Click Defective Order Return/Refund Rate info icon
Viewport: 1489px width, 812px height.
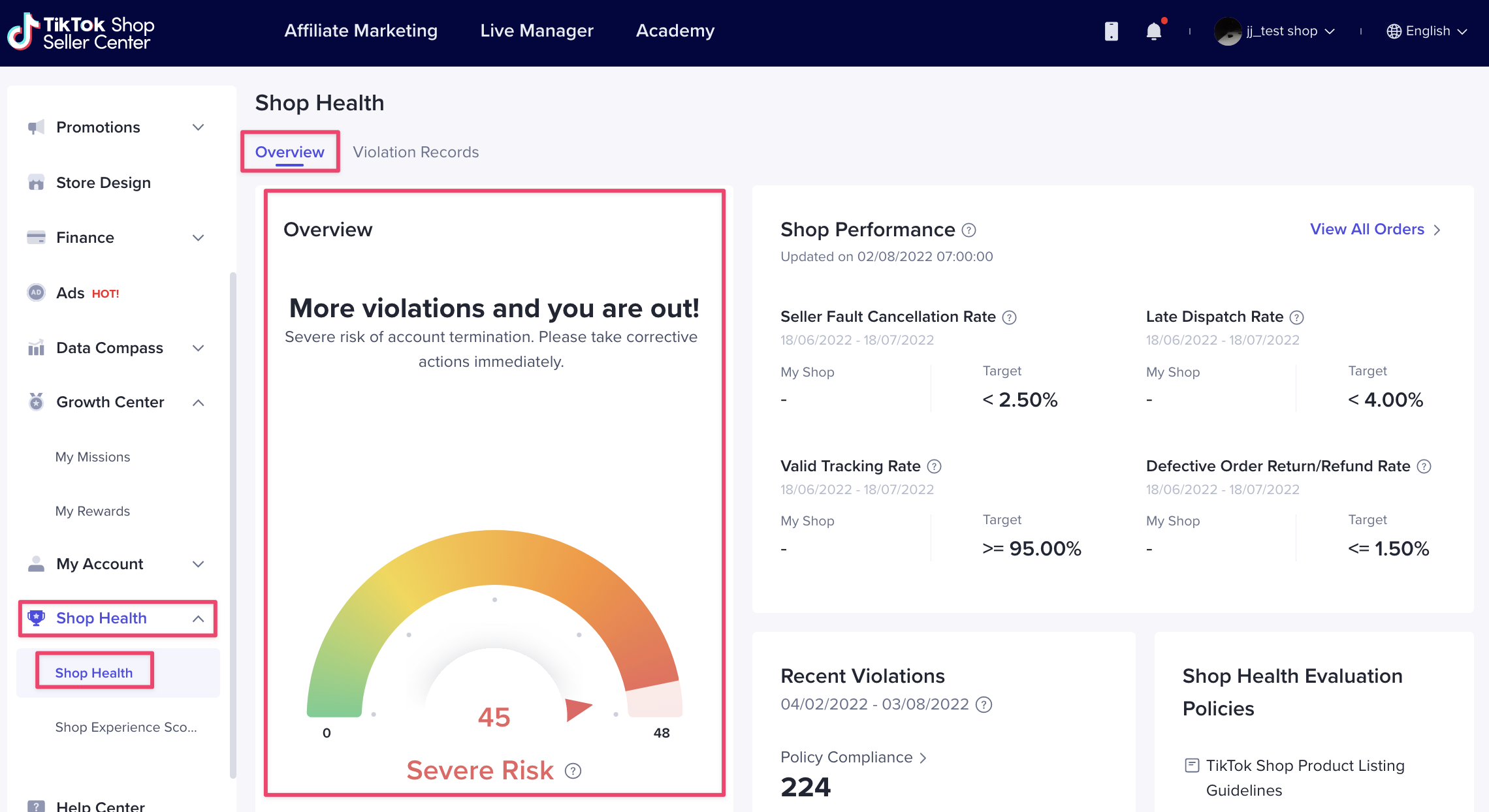pos(1424,467)
